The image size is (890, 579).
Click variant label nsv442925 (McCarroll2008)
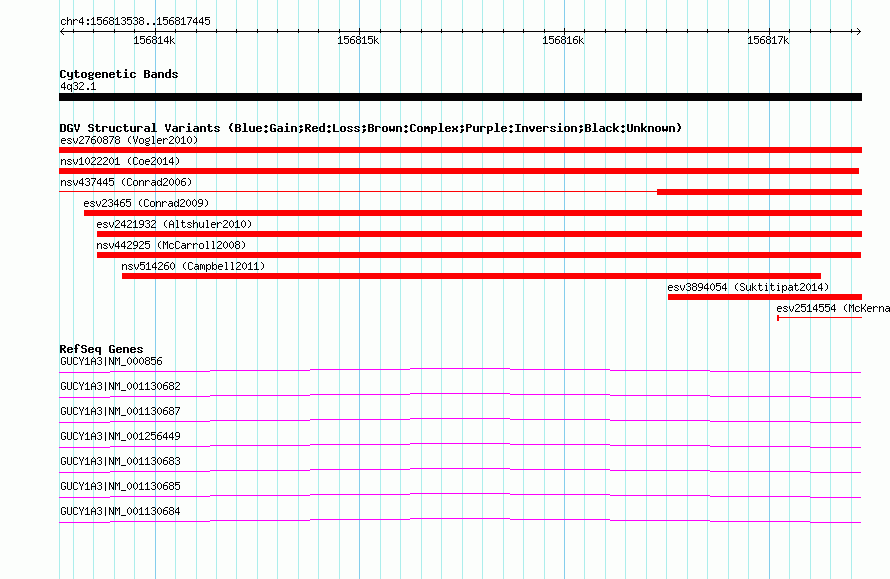point(171,245)
